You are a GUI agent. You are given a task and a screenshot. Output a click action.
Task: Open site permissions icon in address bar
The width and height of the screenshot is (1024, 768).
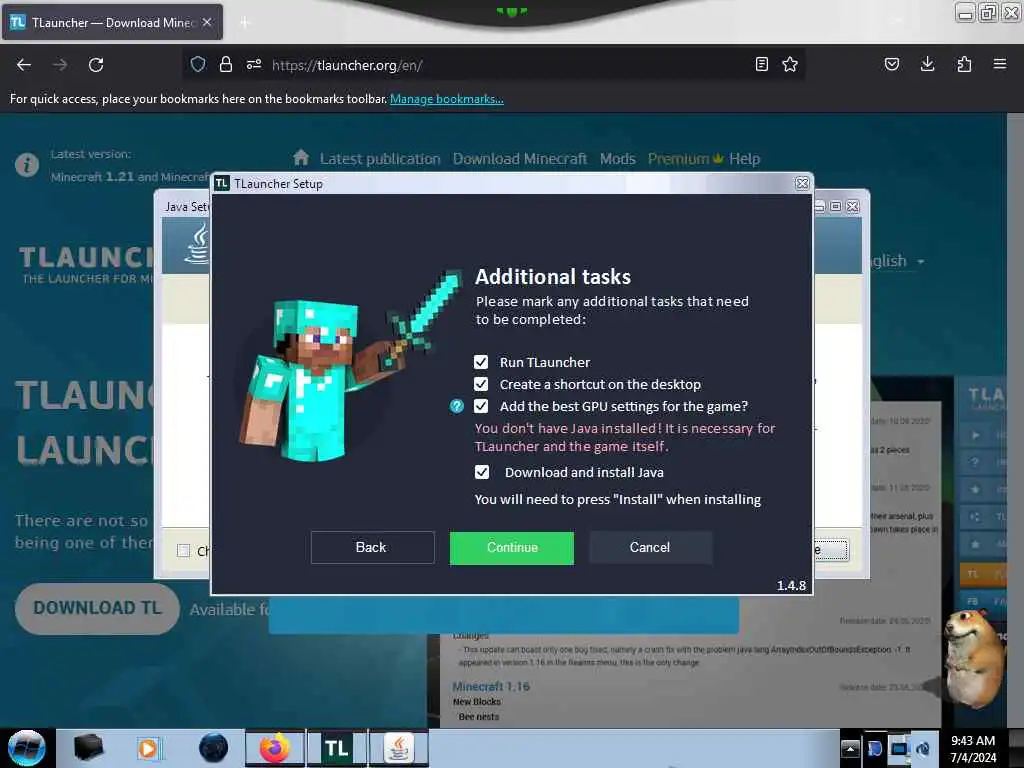(x=254, y=64)
